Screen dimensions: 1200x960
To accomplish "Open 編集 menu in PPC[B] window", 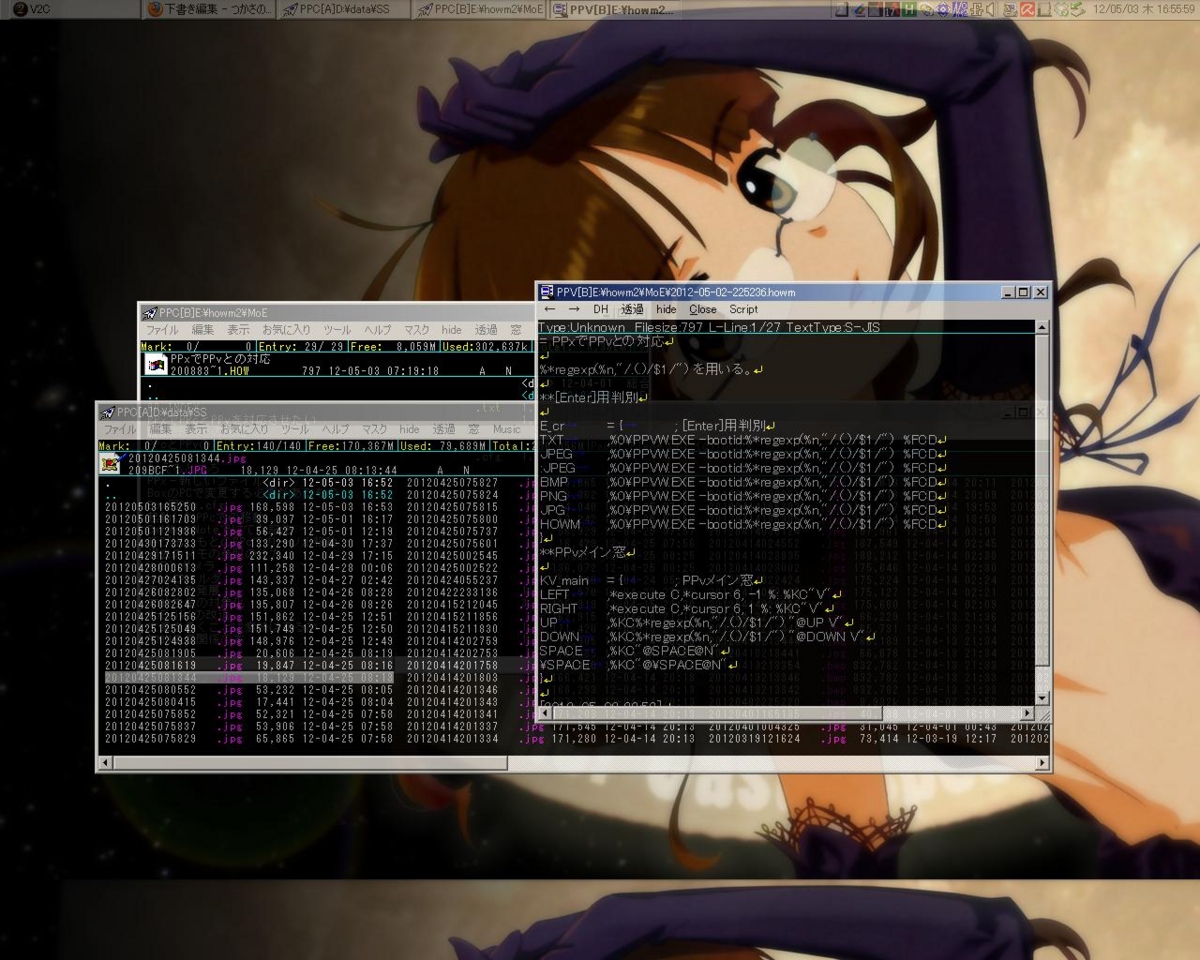I will click(203, 330).
